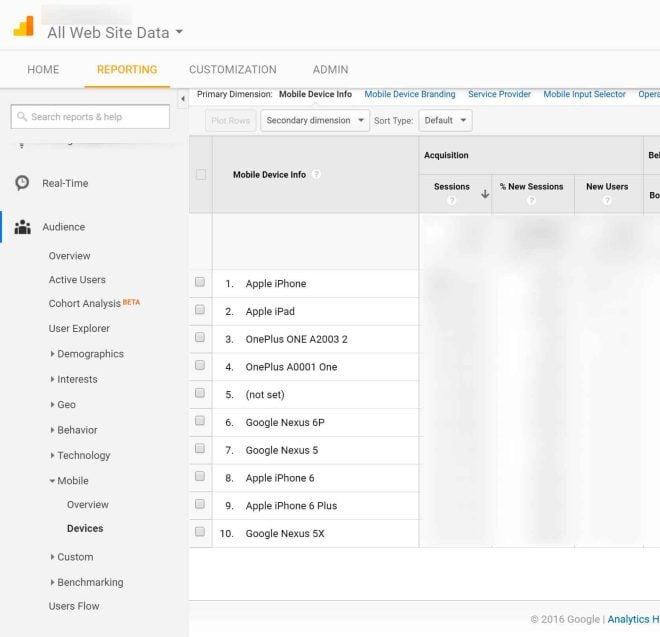Check the OnePlus ONE A2003 2 checkbox
This screenshot has height=637, width=660.
pos(200,337)
